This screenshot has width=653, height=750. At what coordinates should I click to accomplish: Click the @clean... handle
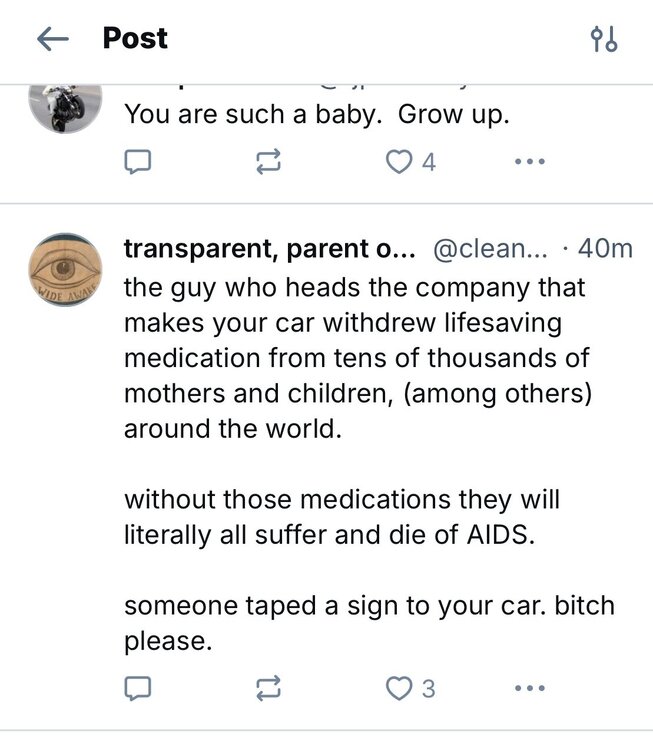(490, 249)
